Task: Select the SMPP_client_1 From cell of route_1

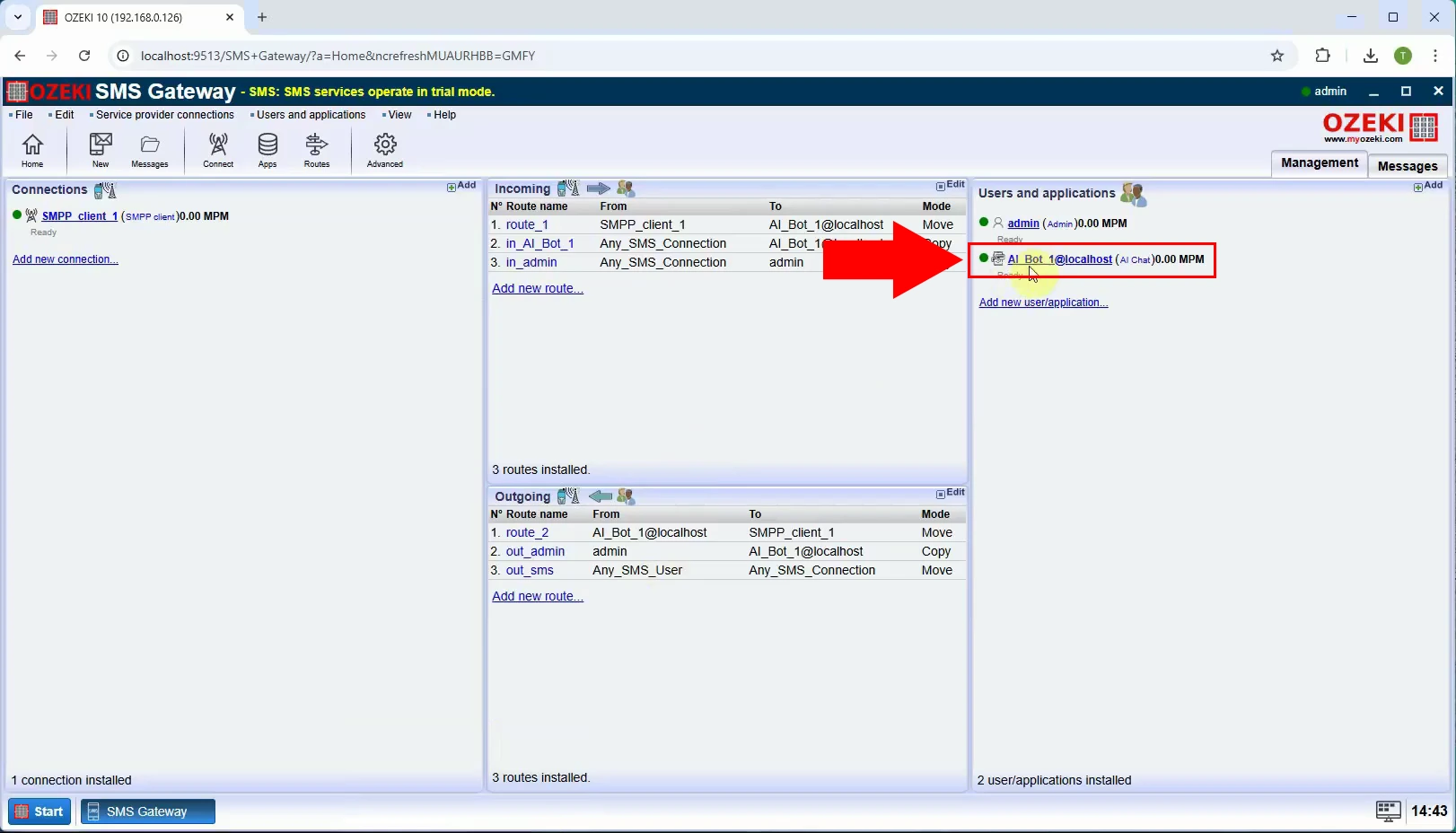Action: pos(643,224)
